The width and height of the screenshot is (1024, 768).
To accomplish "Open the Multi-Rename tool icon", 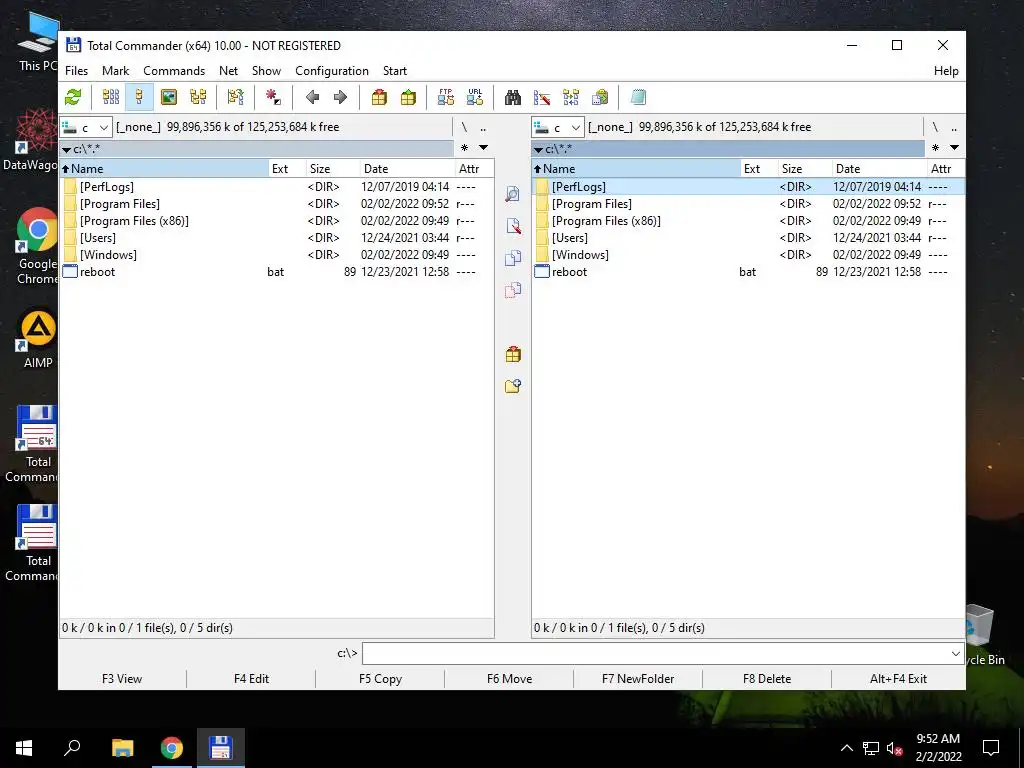I will (x=542, y=97).
